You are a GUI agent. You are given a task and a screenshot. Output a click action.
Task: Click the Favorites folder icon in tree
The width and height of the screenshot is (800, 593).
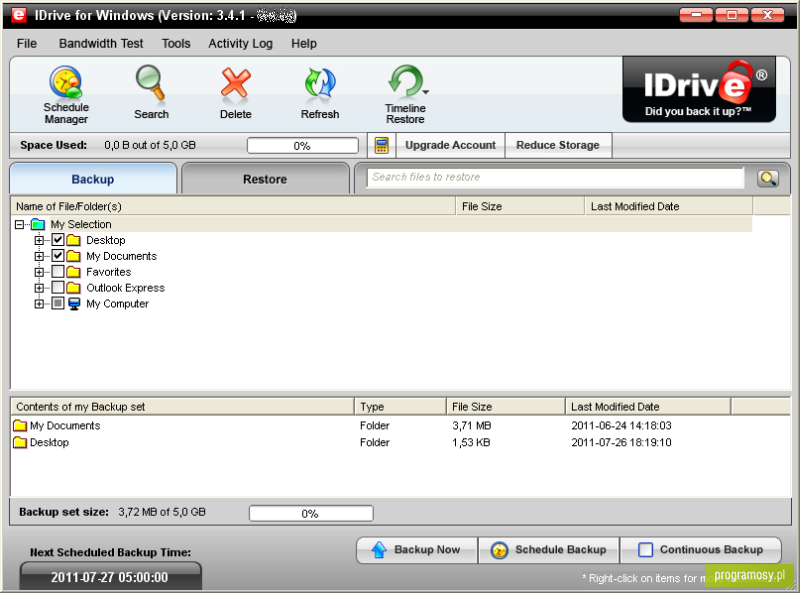74,271
